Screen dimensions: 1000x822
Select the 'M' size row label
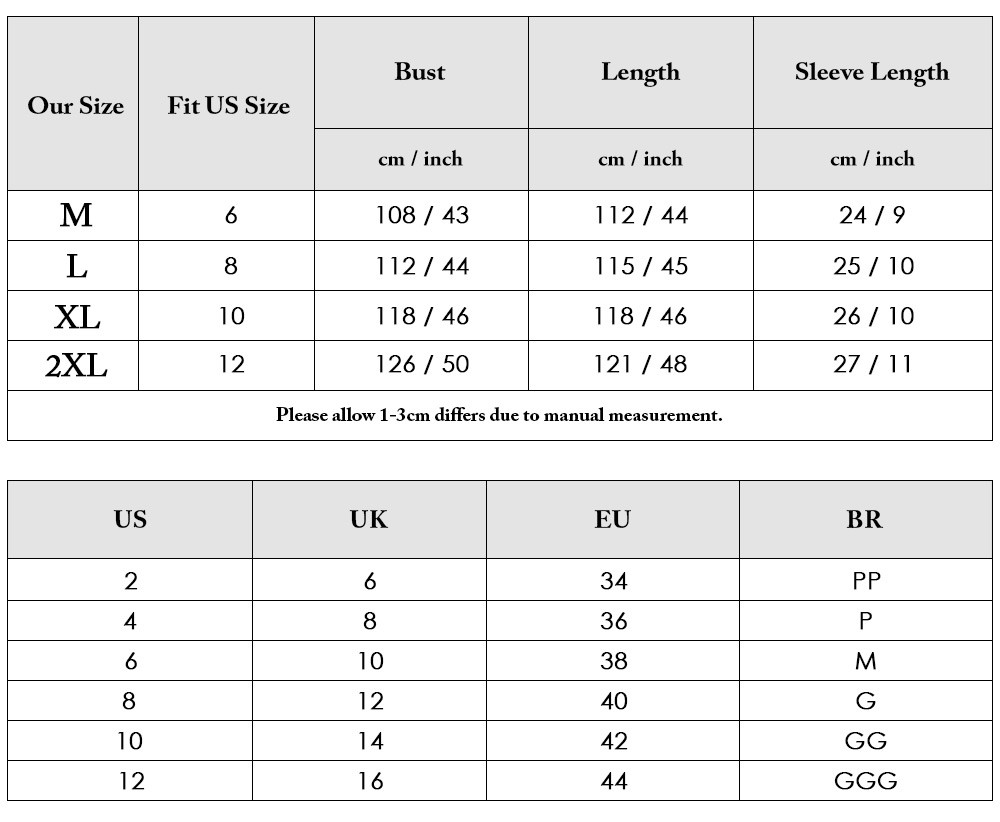pos(76,215)
